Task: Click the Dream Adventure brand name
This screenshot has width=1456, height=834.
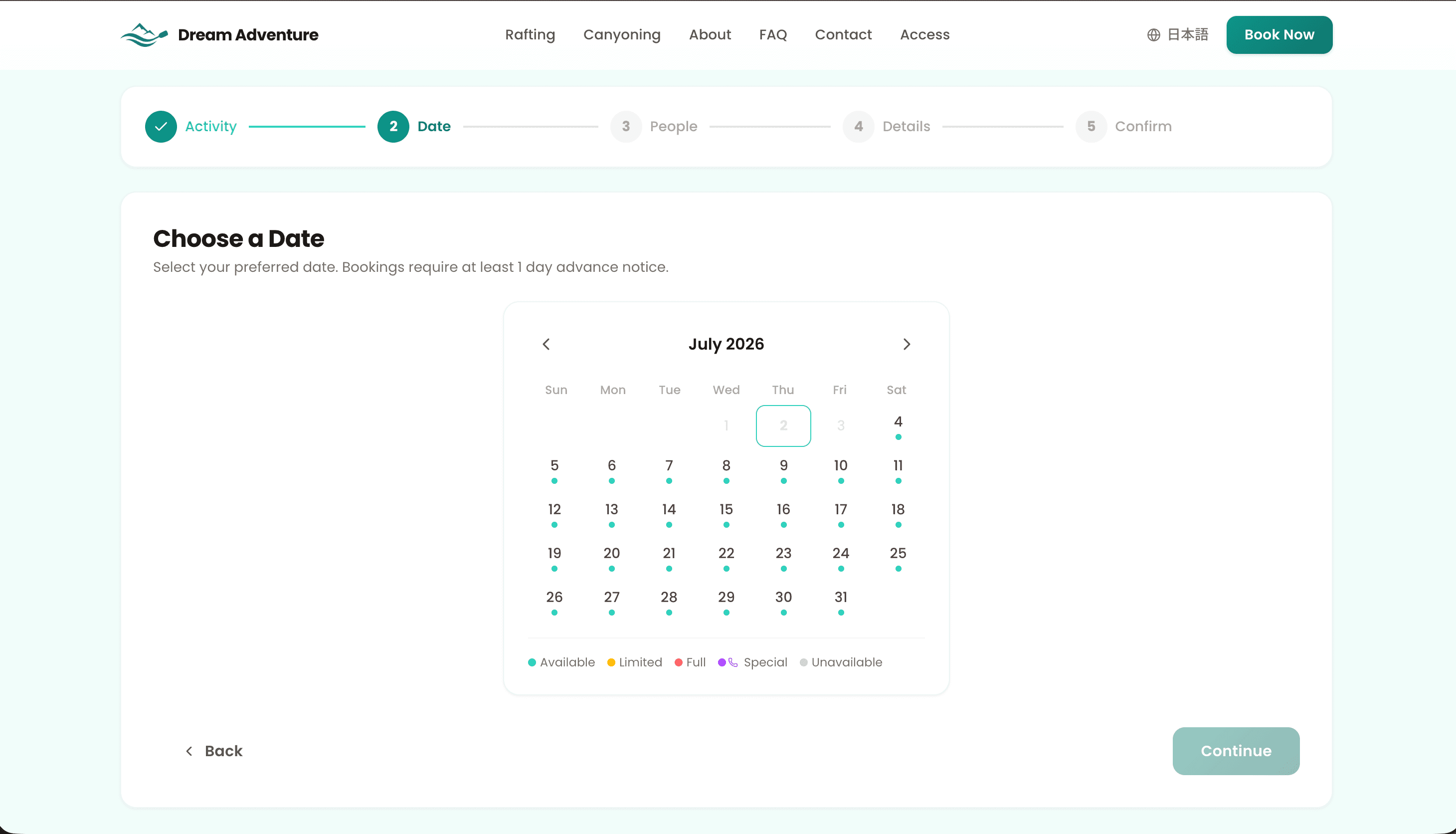Action: (248, 35)
